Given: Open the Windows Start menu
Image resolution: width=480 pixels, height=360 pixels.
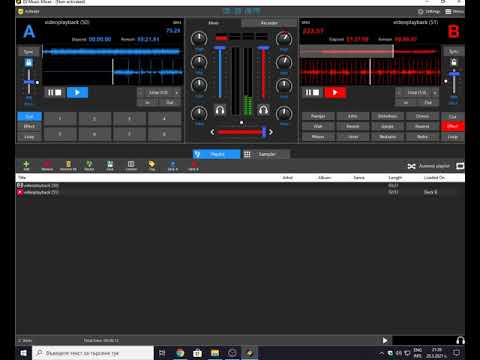Looking at the screenshot, I should pyautogui.click(x=23, y=353).
